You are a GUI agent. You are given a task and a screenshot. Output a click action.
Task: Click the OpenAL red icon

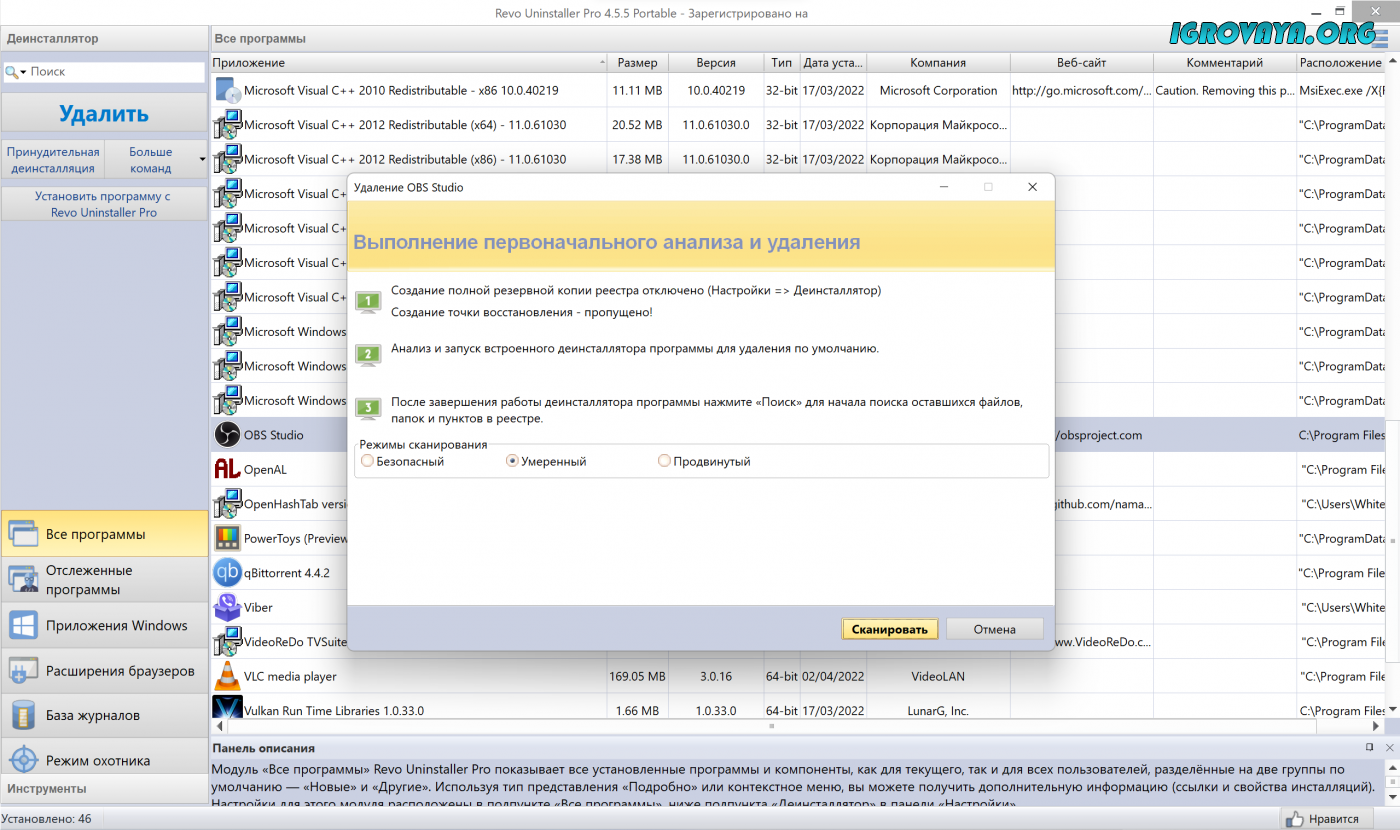click(227, 469)
